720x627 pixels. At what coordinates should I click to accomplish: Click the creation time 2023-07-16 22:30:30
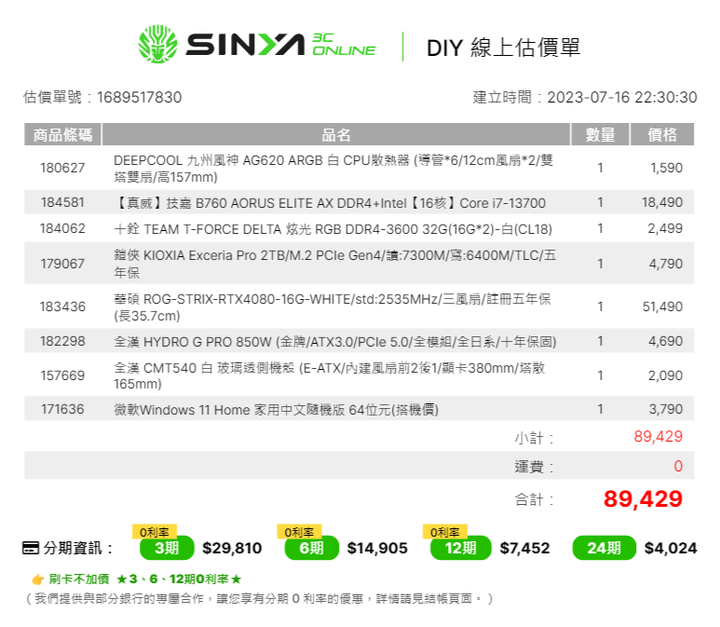click(x=622, y=97)
